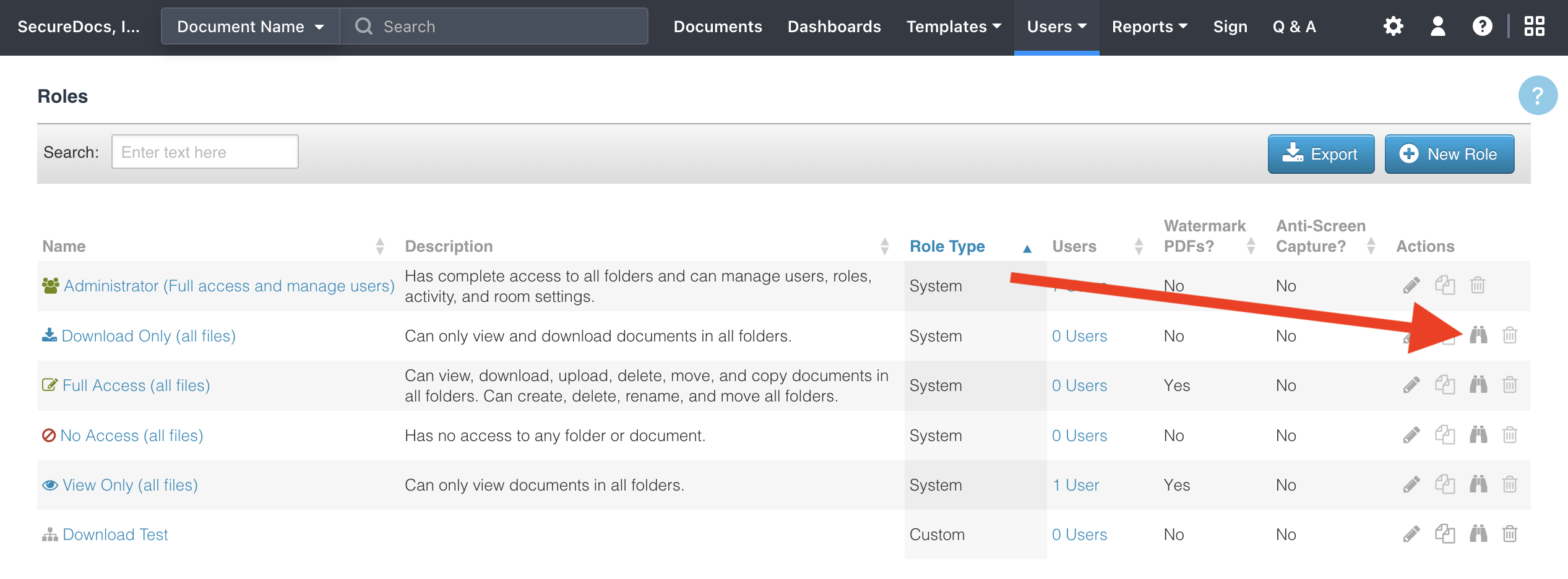Open the Full Access (all files) role
This screenshot has height=579, width=1568.
136,385
